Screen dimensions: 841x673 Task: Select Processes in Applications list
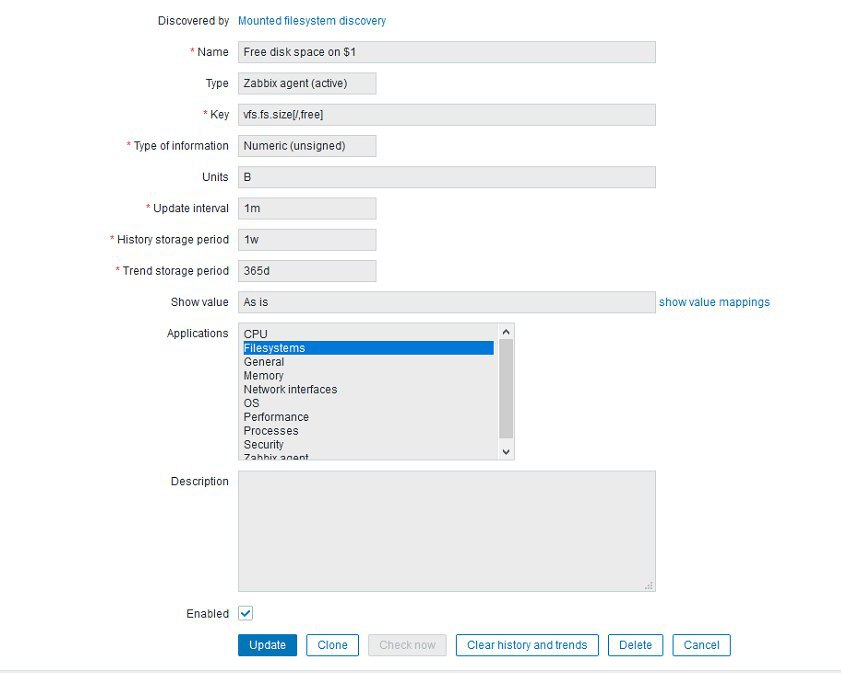[368, 431]
